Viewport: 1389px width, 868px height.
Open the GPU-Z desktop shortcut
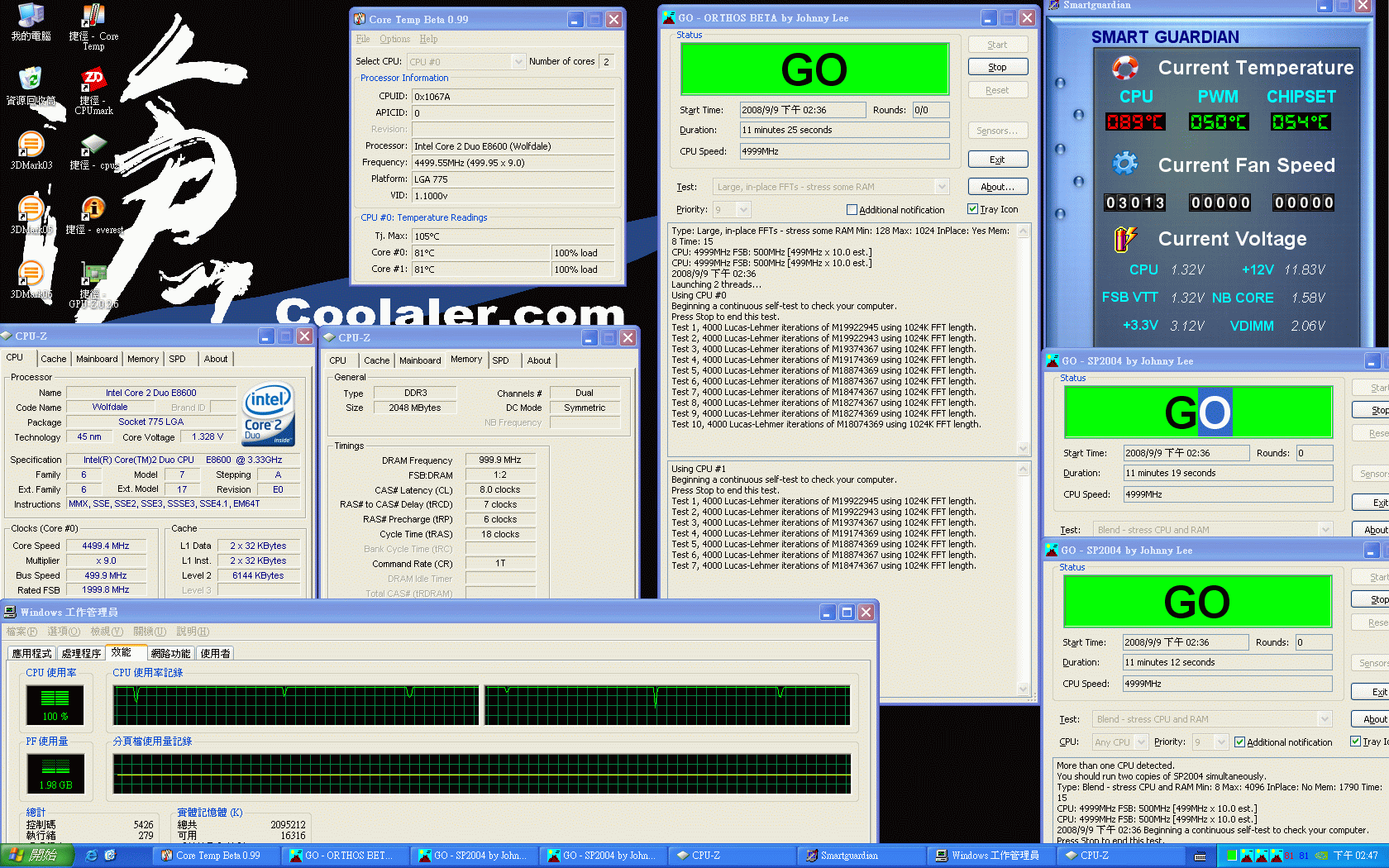tap(93, 285)
